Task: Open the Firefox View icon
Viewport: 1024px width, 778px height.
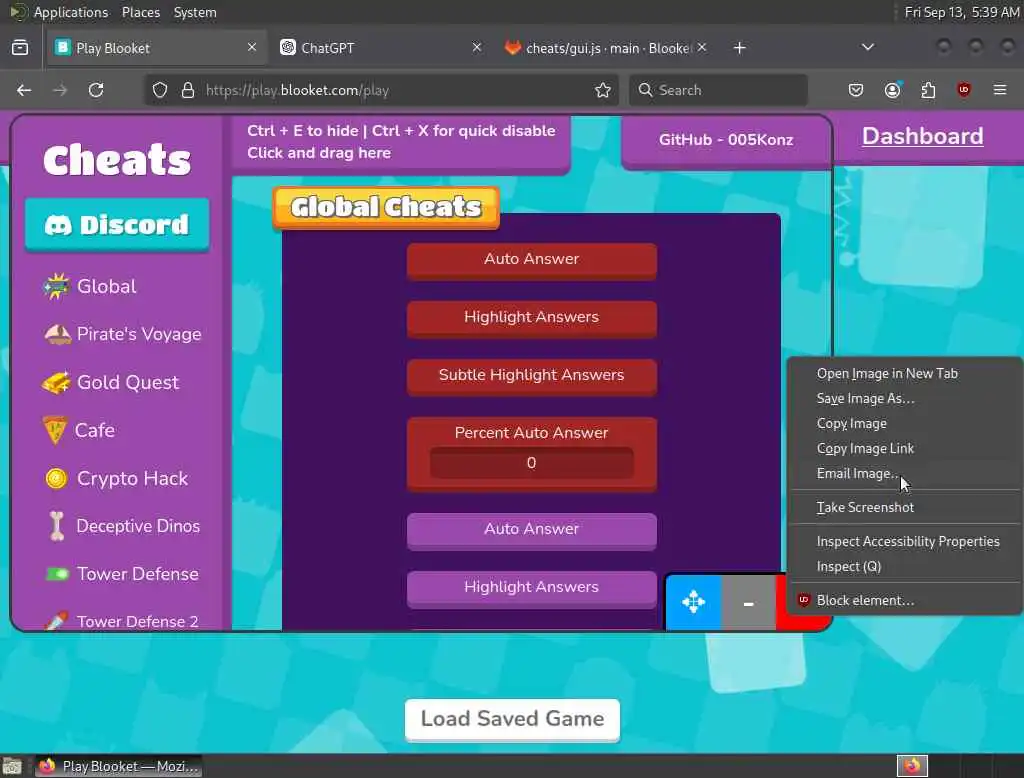Action: [20, 48]
